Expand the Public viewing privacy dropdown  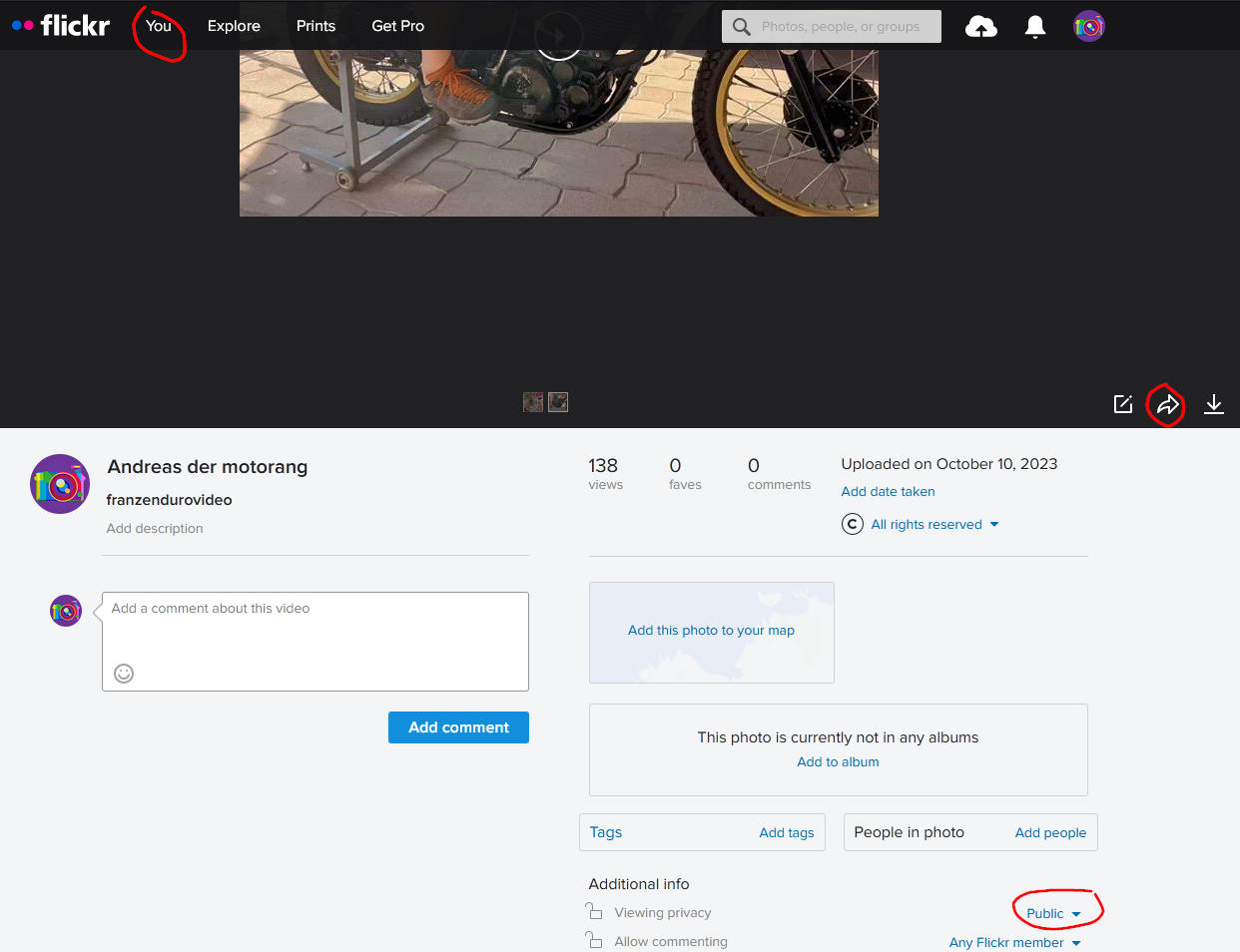click(x=1053, y=913)
